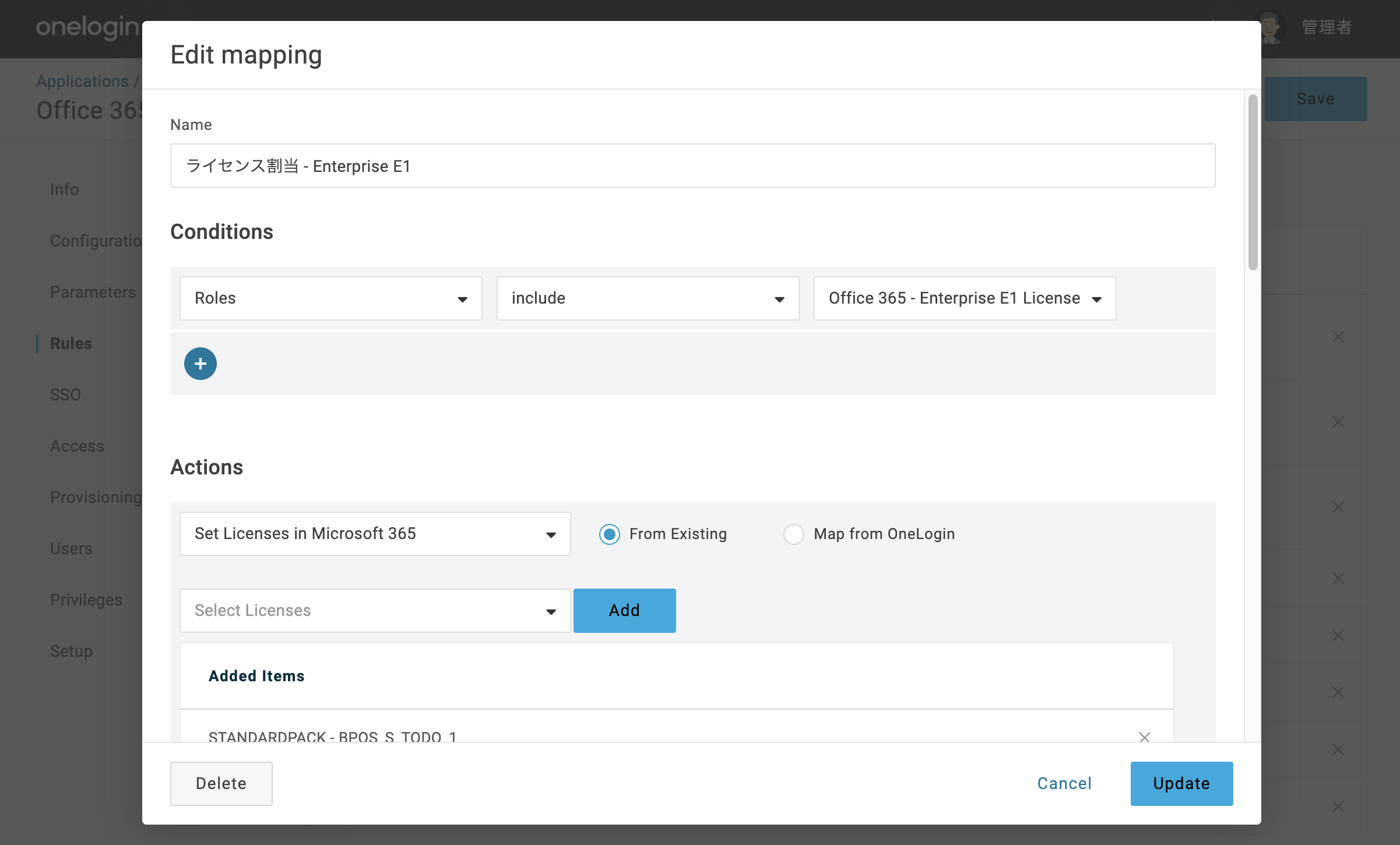Open the SSO sidebar tab

pos(65,395)
